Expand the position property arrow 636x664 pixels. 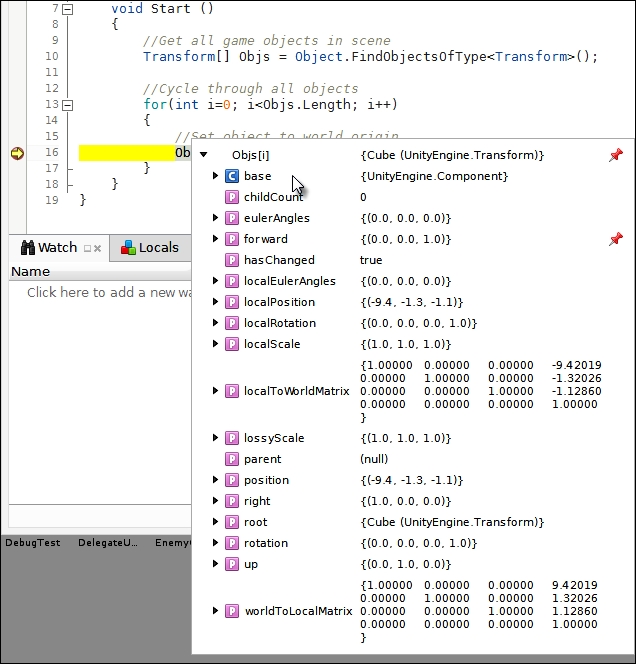click(x=215, y=479)
